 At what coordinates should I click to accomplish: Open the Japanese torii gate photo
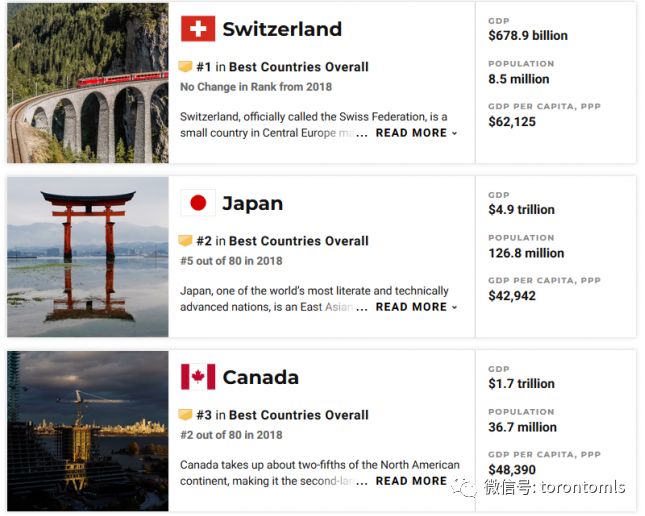88,257
